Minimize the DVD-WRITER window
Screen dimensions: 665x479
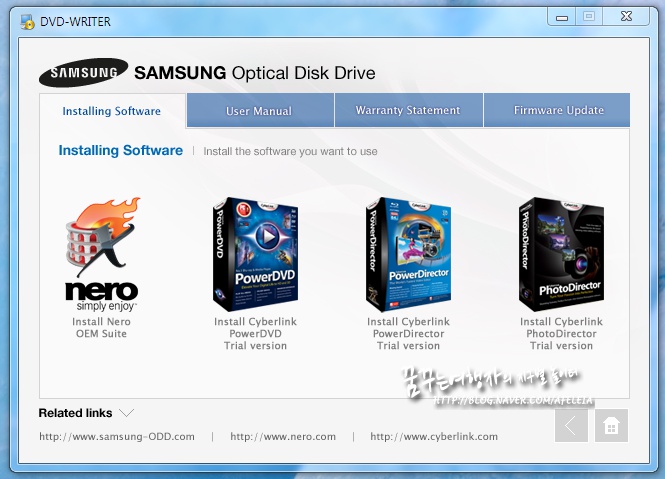[x=562, y=17]
